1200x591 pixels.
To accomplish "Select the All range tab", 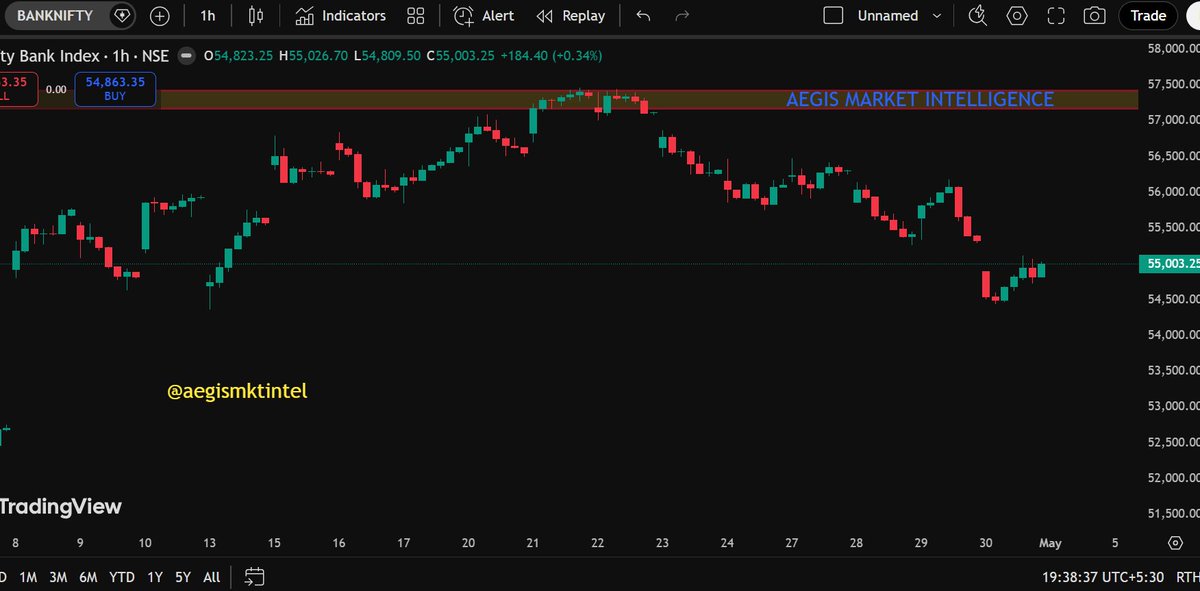I will (x=211, y=577).
